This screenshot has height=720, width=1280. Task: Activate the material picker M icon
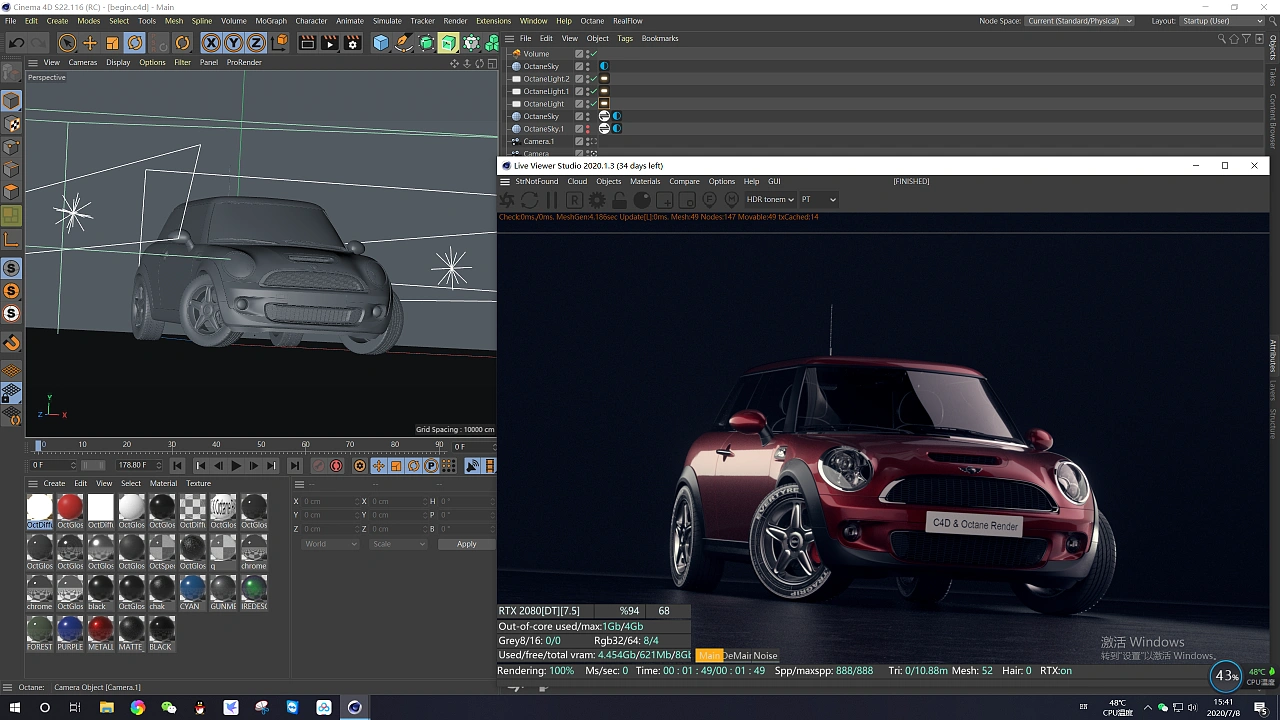point(730,199)
